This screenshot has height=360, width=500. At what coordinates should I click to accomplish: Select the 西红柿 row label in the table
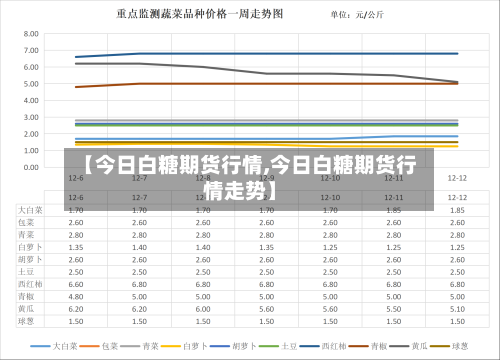[30, 284]
